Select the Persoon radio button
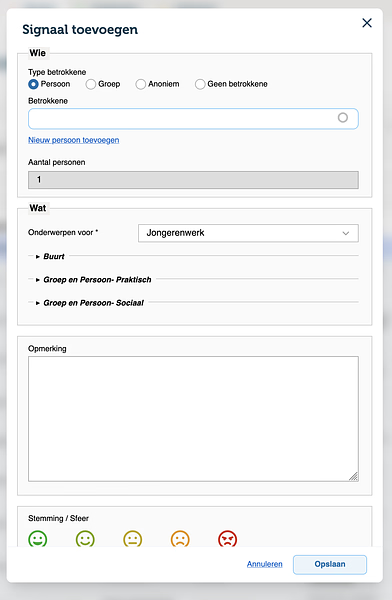Image resolution: width=392 pixels, height=600 pixels. [x=33, y=84]
